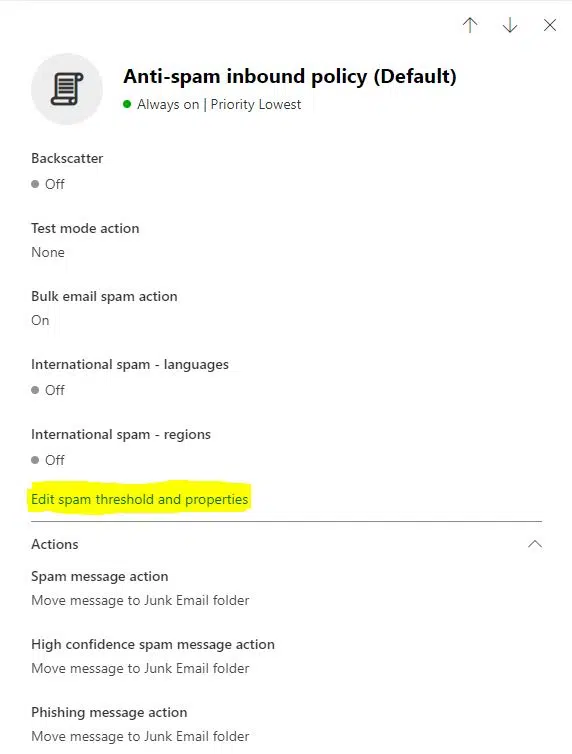Viewport: 572px width, 754px height.
Task: Go to previous policy with up arrow
Action: tap(470, 25)
